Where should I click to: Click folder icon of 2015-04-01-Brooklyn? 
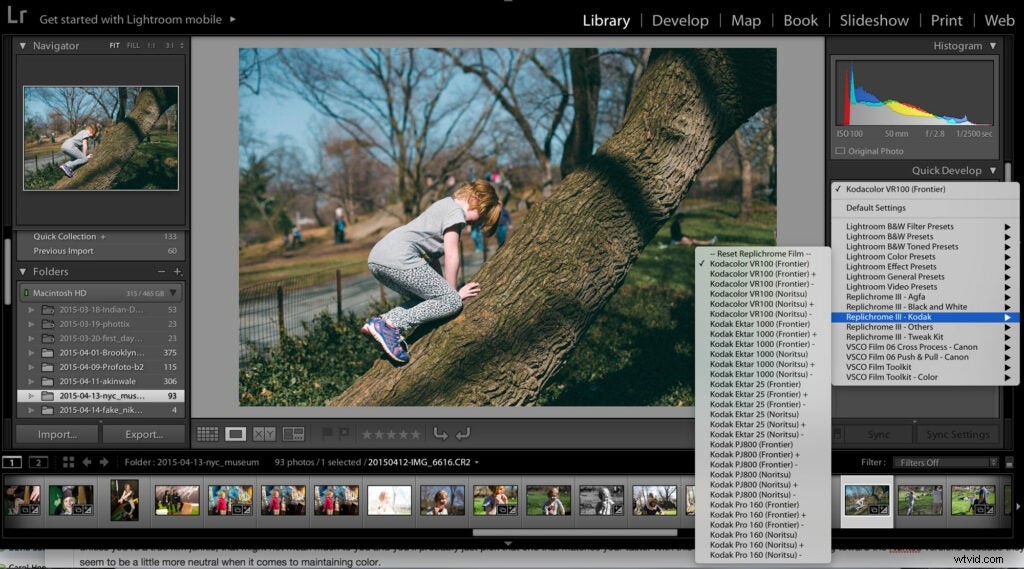pos(48,353)
